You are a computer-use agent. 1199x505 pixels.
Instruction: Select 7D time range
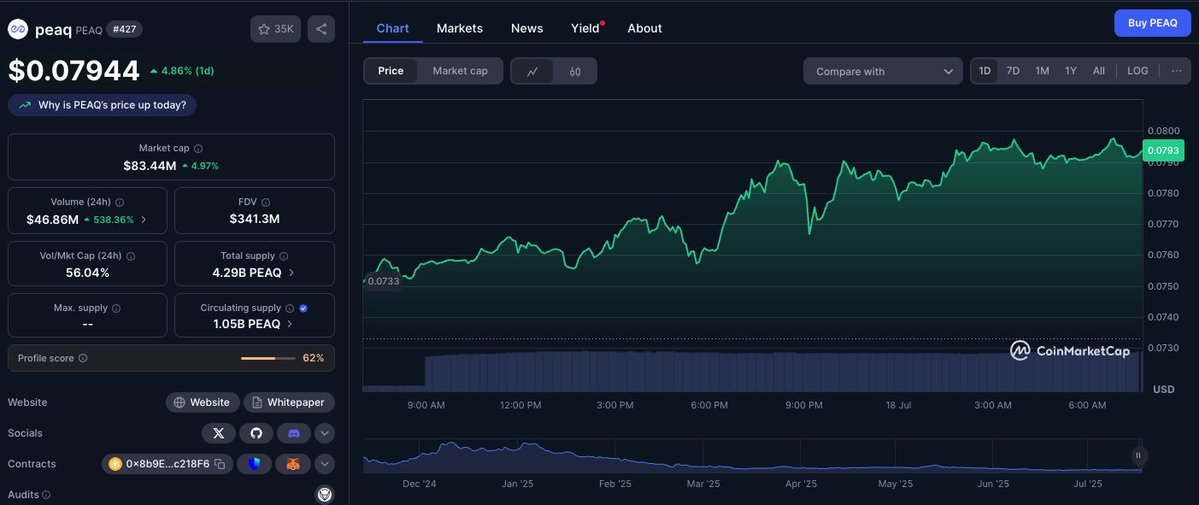pos(1012,70)
